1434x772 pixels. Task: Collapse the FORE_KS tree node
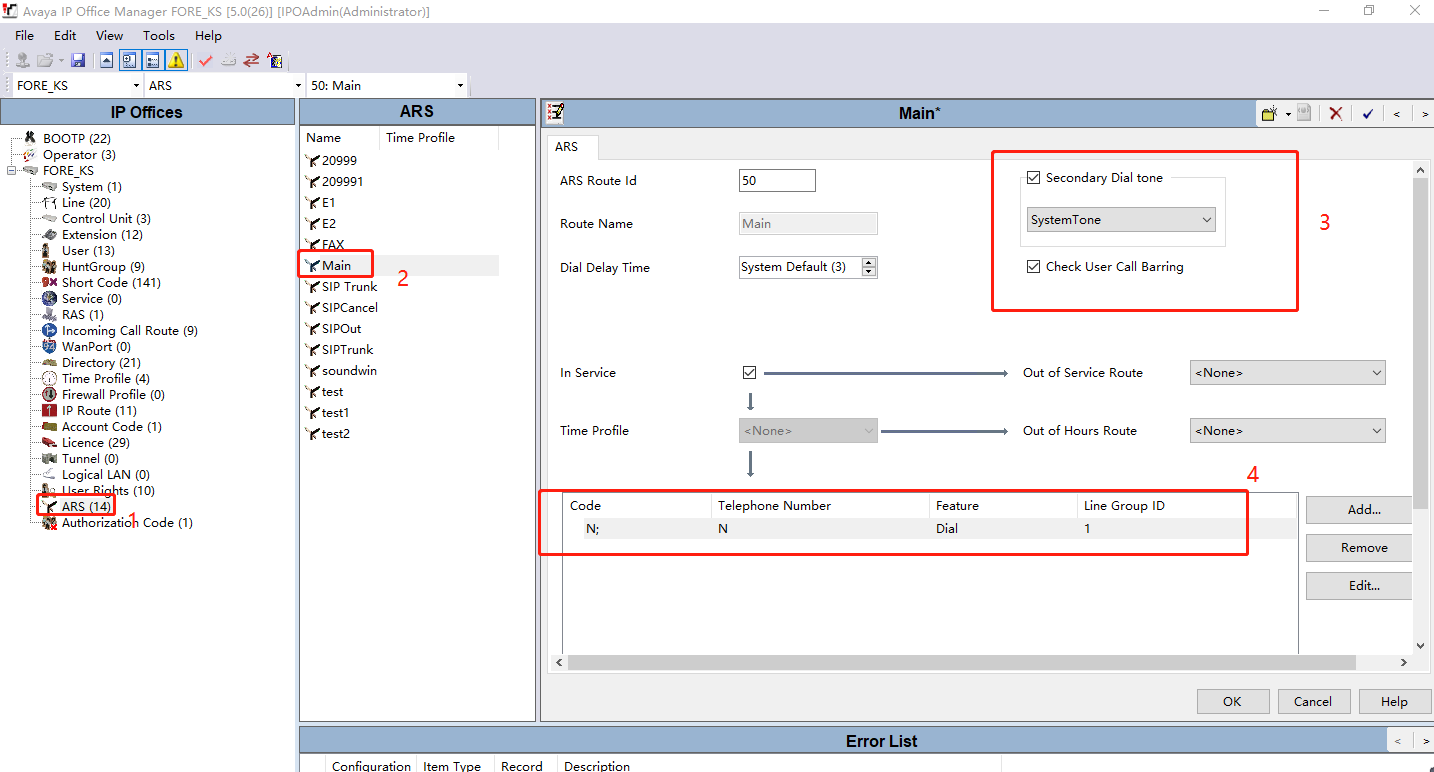click(x=12, y=171)
